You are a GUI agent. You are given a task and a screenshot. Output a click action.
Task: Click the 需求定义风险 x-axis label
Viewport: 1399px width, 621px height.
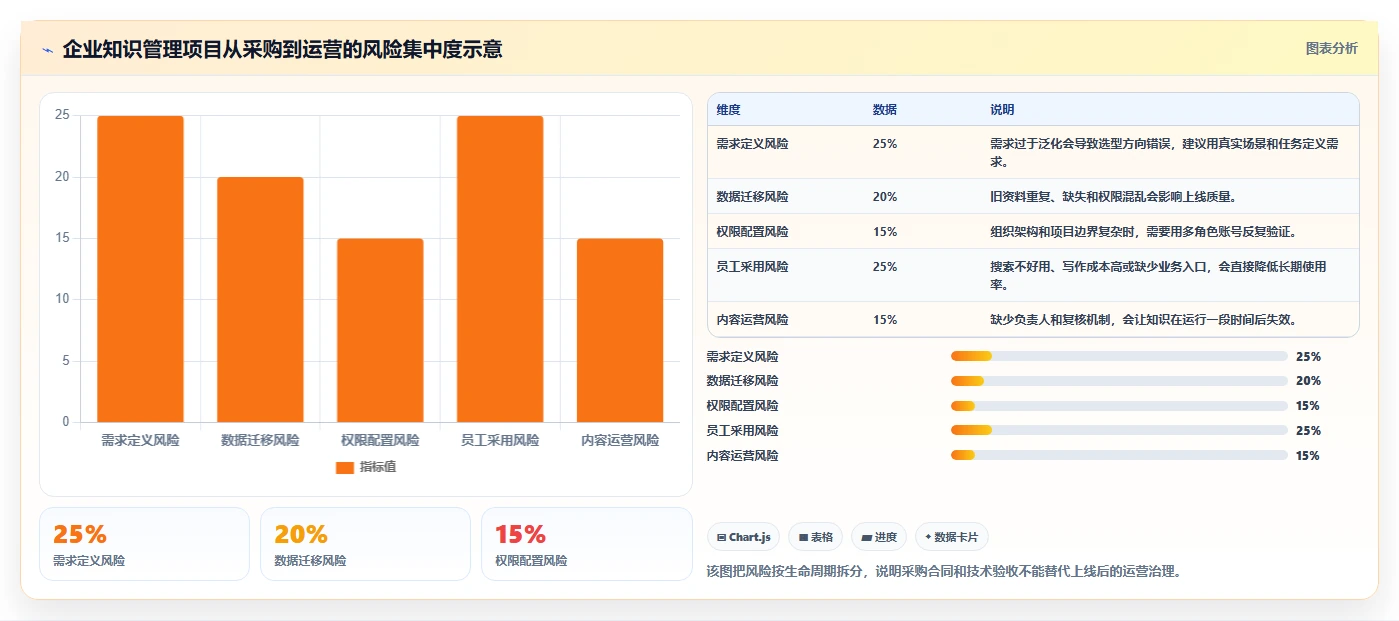pyautogui.click(x=140, y=440)
